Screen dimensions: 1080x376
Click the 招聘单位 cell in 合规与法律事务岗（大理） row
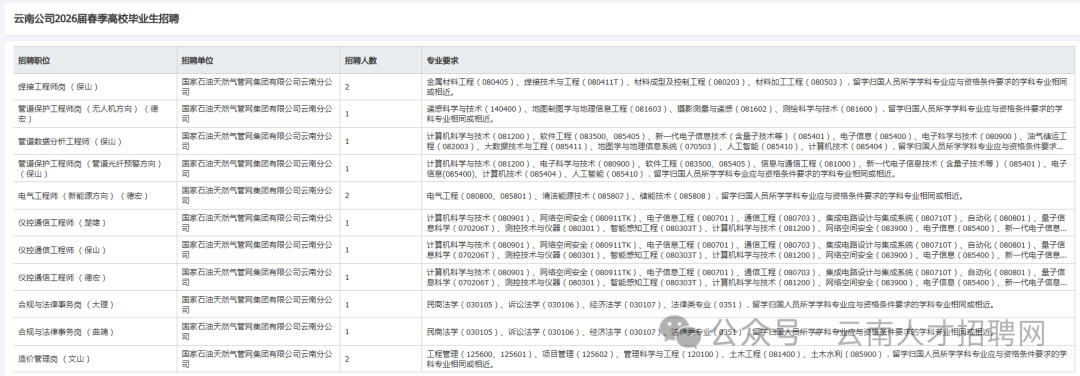[x=257, y=304]
